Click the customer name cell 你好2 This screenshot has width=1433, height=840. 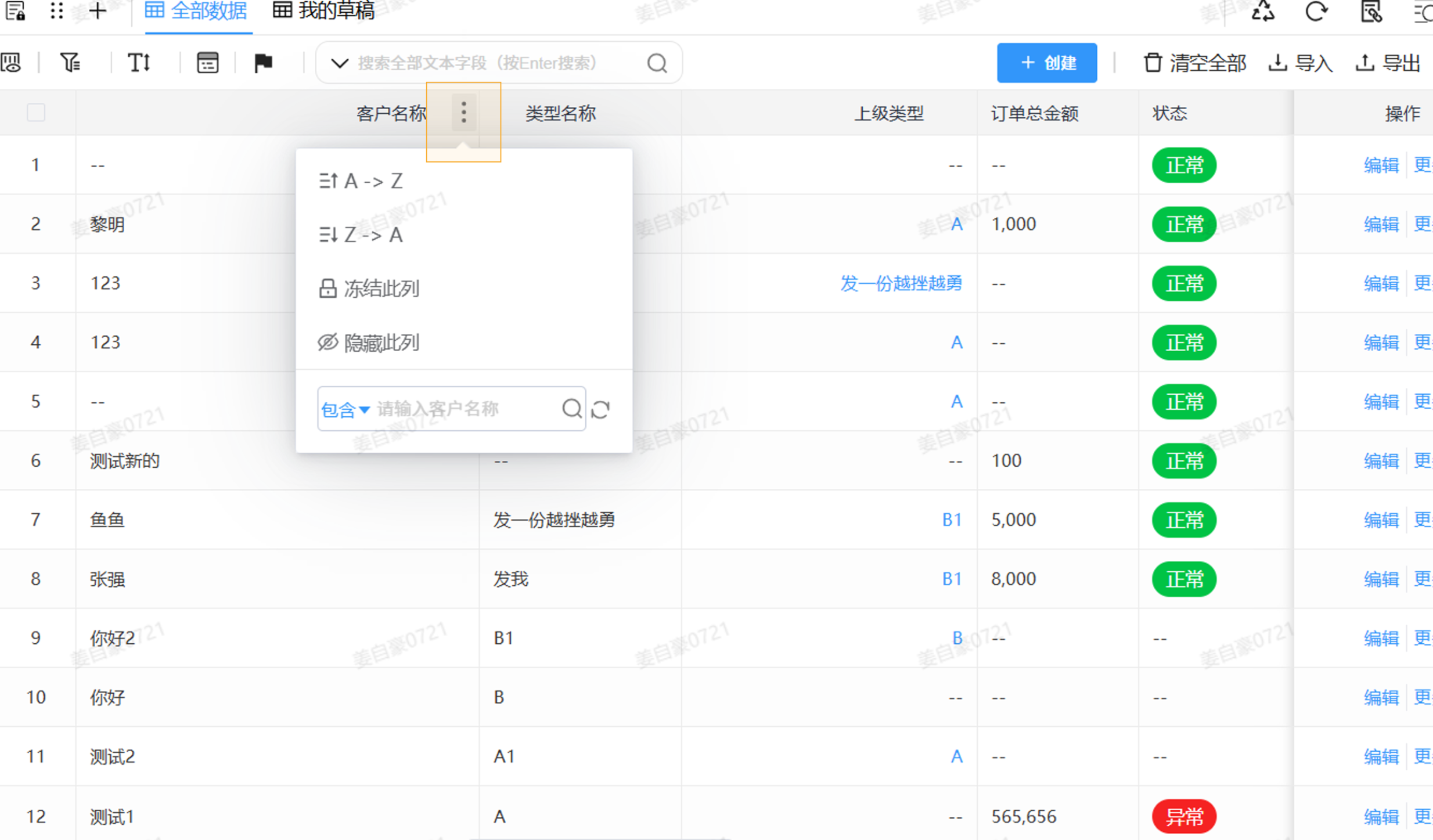click(x=113, y=638)
